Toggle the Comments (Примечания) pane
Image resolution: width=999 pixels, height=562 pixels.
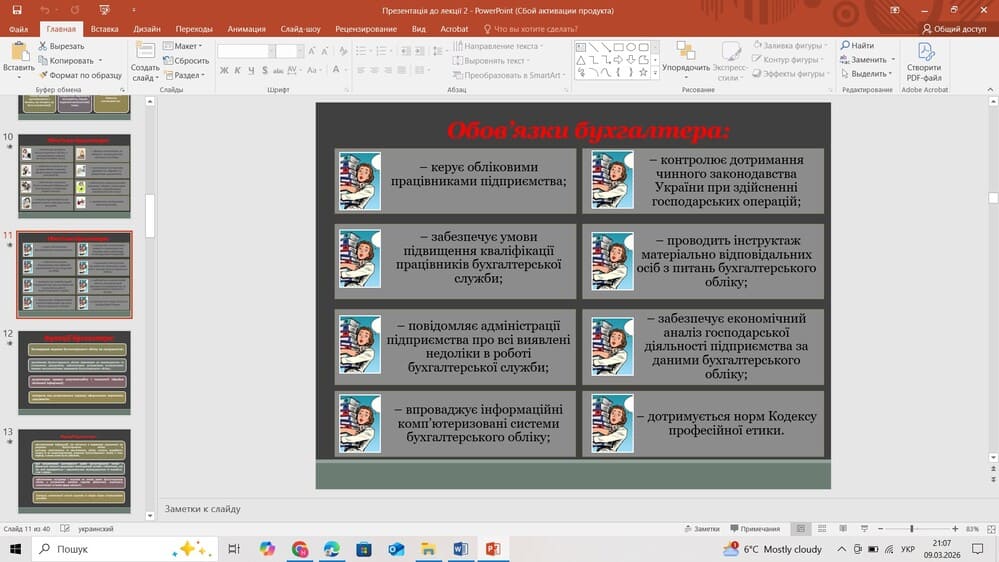click(754, 529)
